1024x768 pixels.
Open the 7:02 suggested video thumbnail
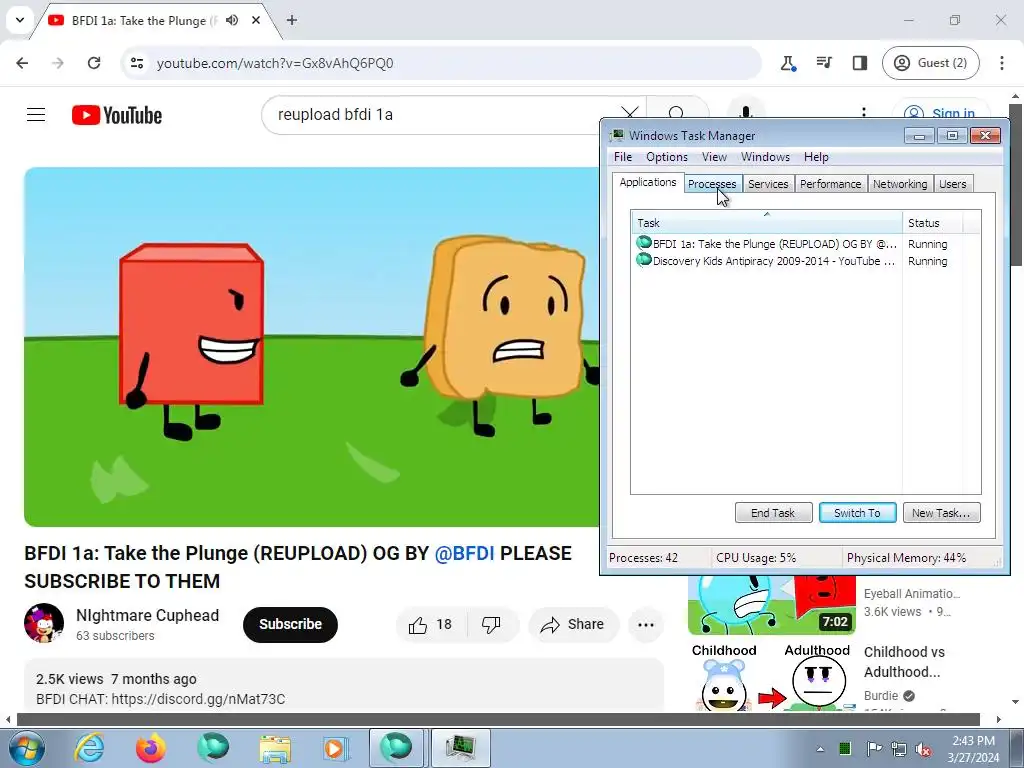[x=771, y=605]
